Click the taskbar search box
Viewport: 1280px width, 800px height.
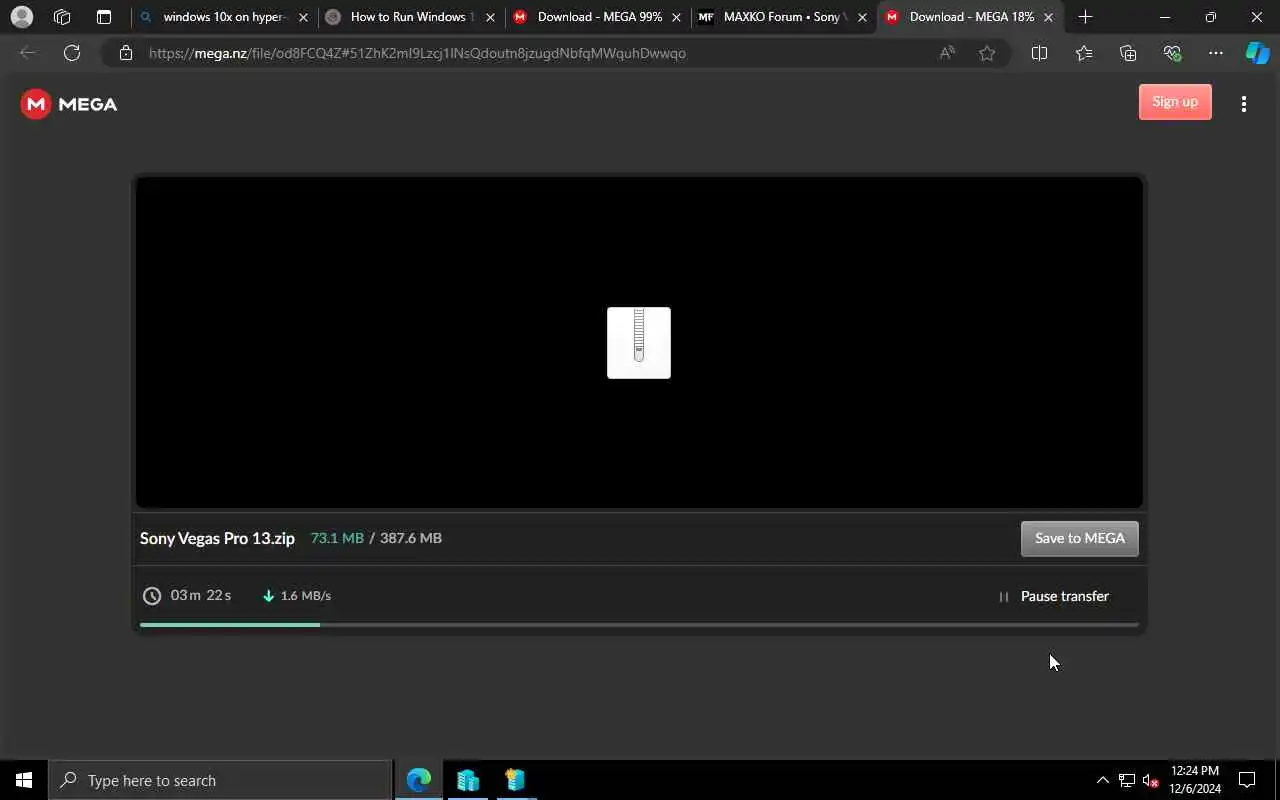pyautogui.click(x=220, y=780)
